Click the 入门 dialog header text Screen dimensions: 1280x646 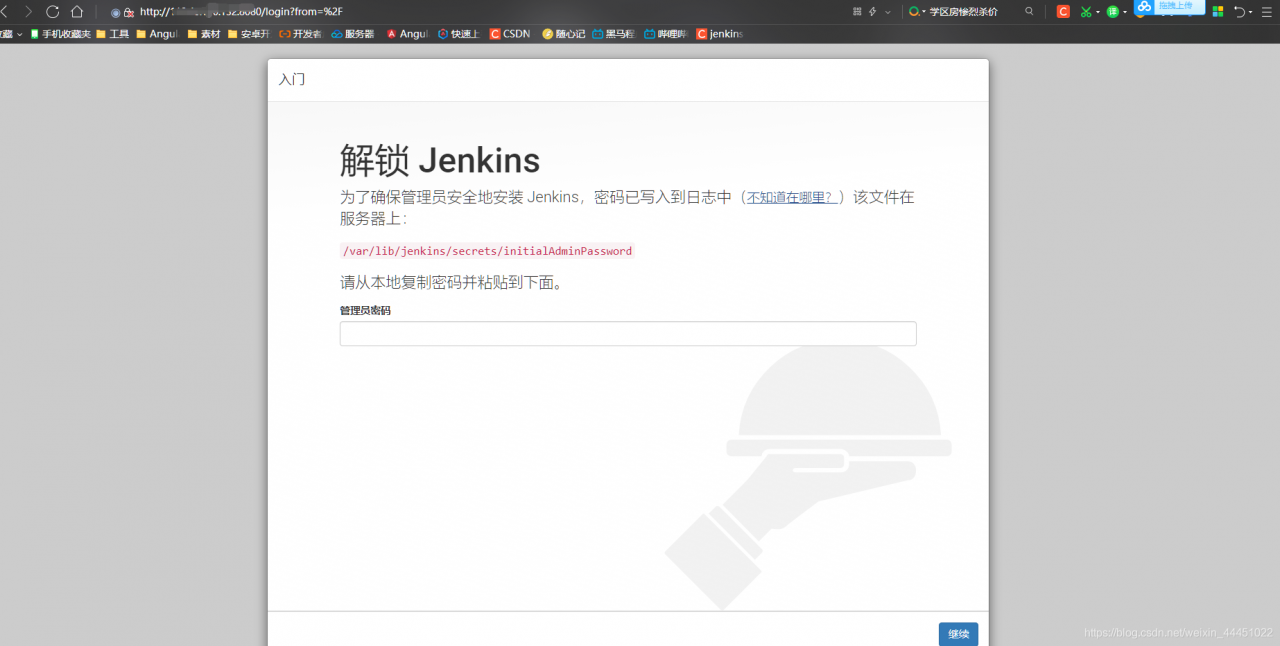(x=292, y=80)
